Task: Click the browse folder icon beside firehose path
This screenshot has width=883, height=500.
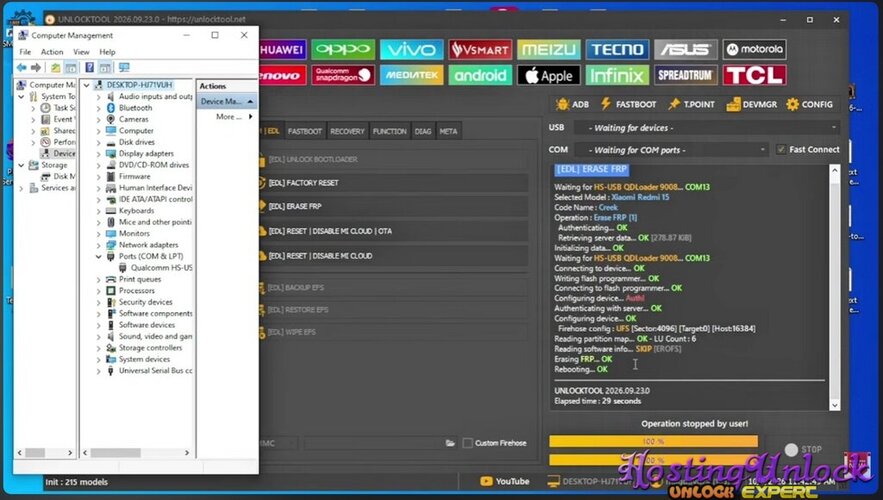Action: [450, 443]
